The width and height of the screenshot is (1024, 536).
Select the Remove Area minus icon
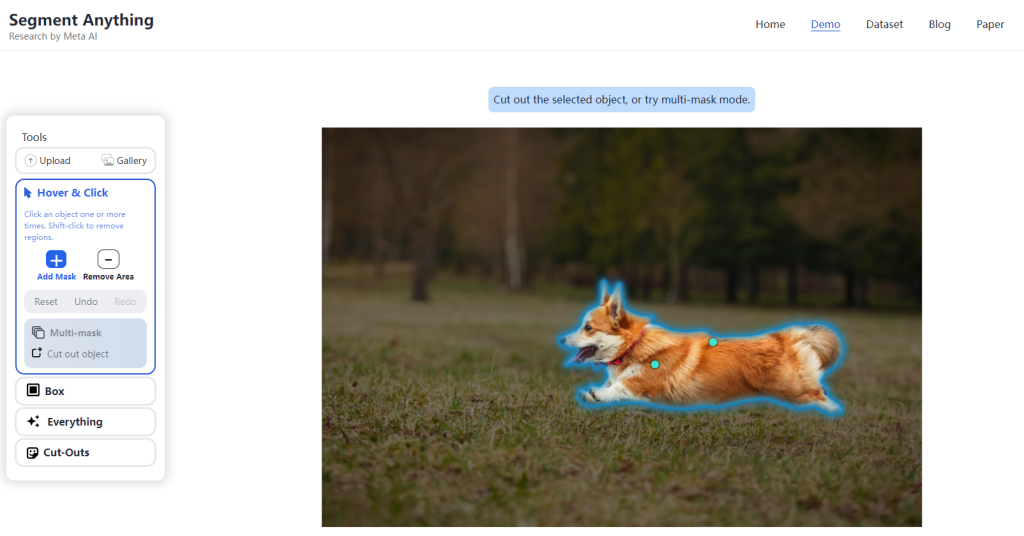tap(108, 259)
